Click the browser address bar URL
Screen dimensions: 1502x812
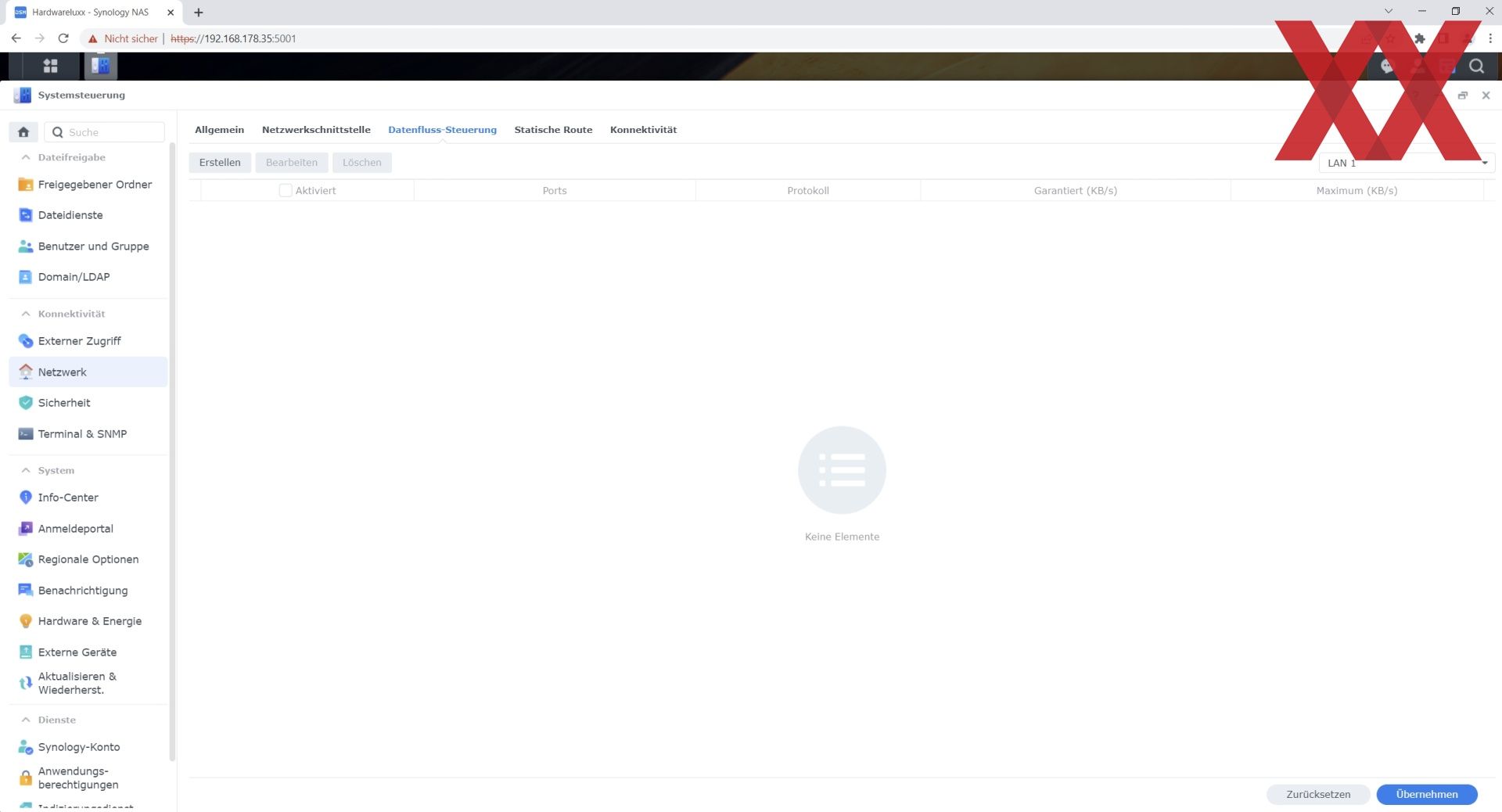233,38
